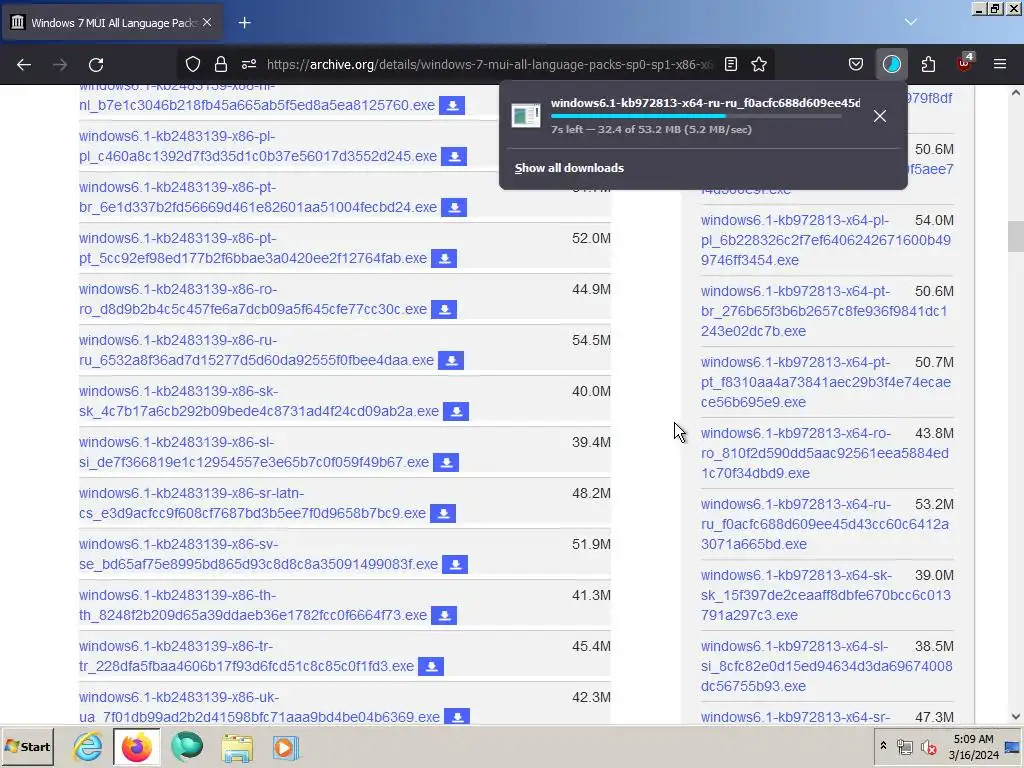Open the kb972813-x64-ro-ro exe link

pyautogui.click(x=824, y=453)
